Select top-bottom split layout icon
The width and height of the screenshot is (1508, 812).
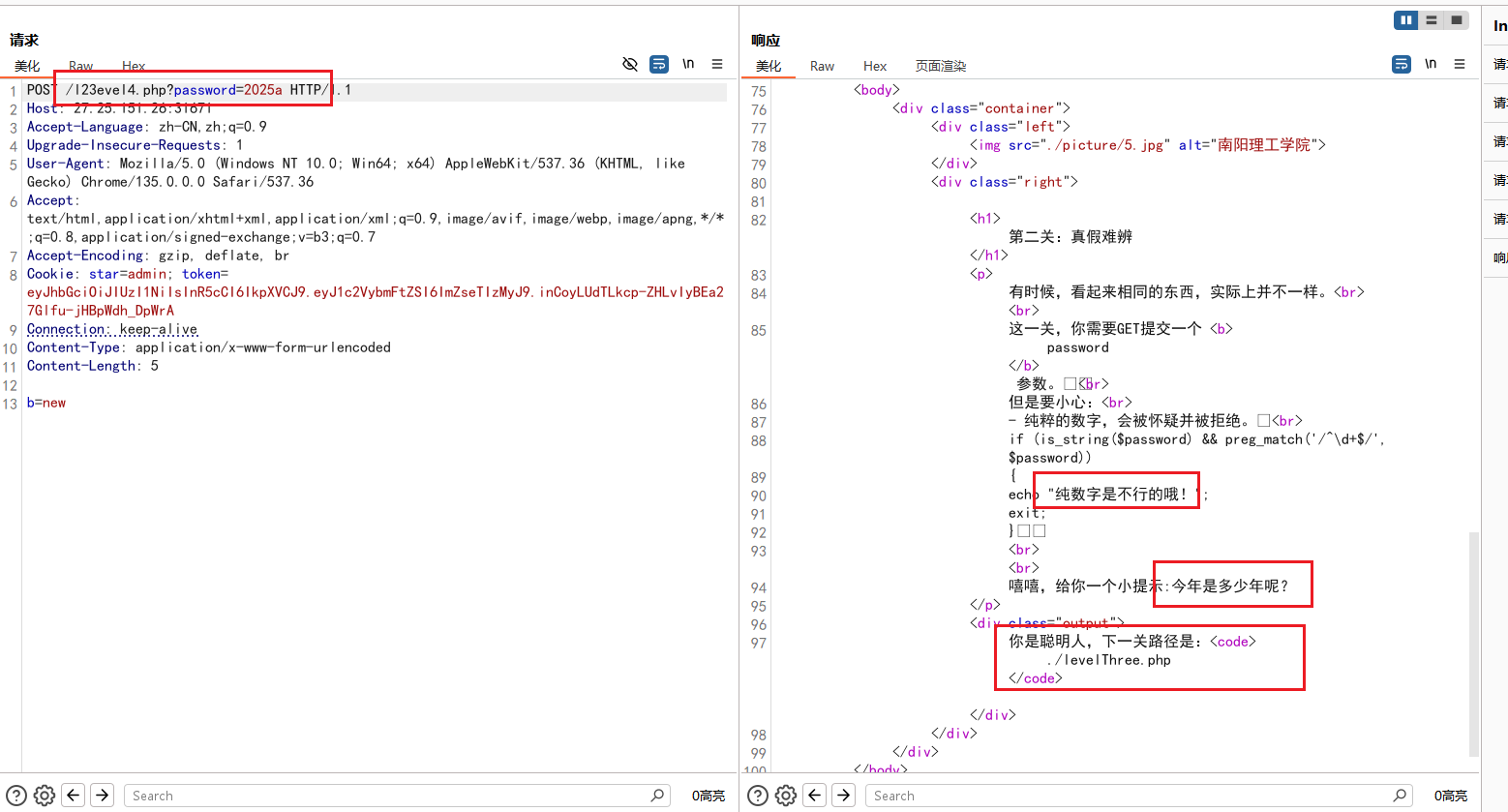pyautogui.click(x=1432, y=20)
